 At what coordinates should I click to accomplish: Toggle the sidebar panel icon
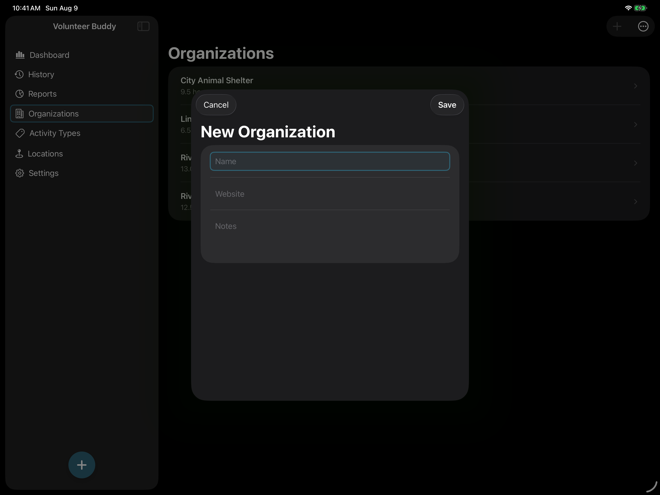pos(143,26)
